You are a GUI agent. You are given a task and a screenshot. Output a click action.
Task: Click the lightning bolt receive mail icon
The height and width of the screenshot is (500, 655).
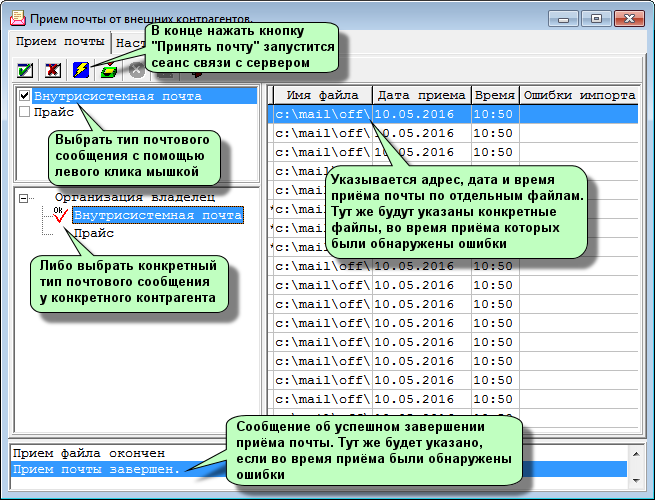pos(80,71)
